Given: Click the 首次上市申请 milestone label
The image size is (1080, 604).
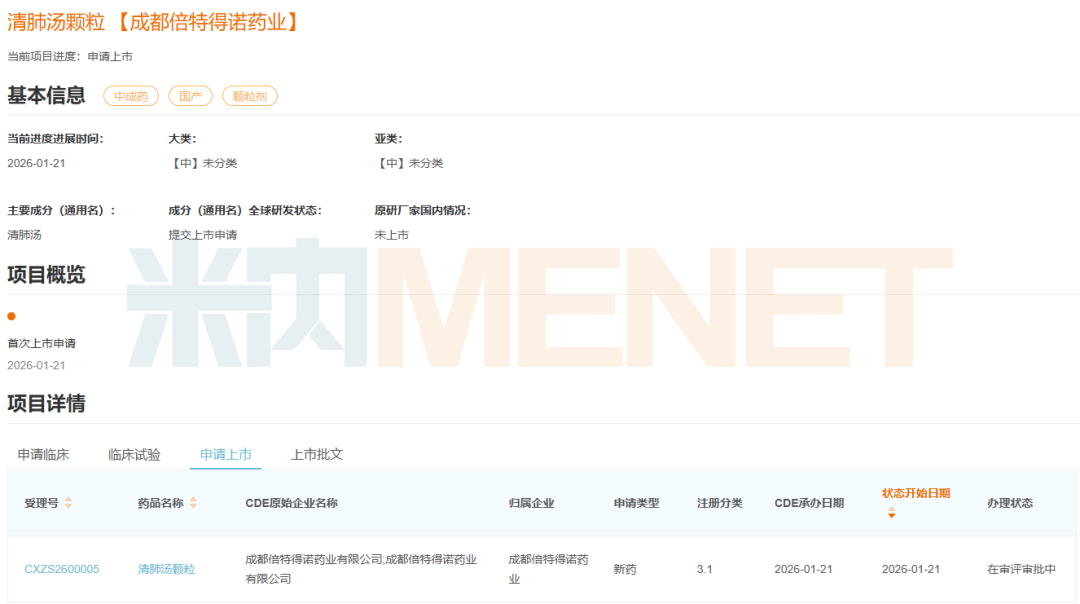Looking at the screenshot, I should (x=41, y=343).
